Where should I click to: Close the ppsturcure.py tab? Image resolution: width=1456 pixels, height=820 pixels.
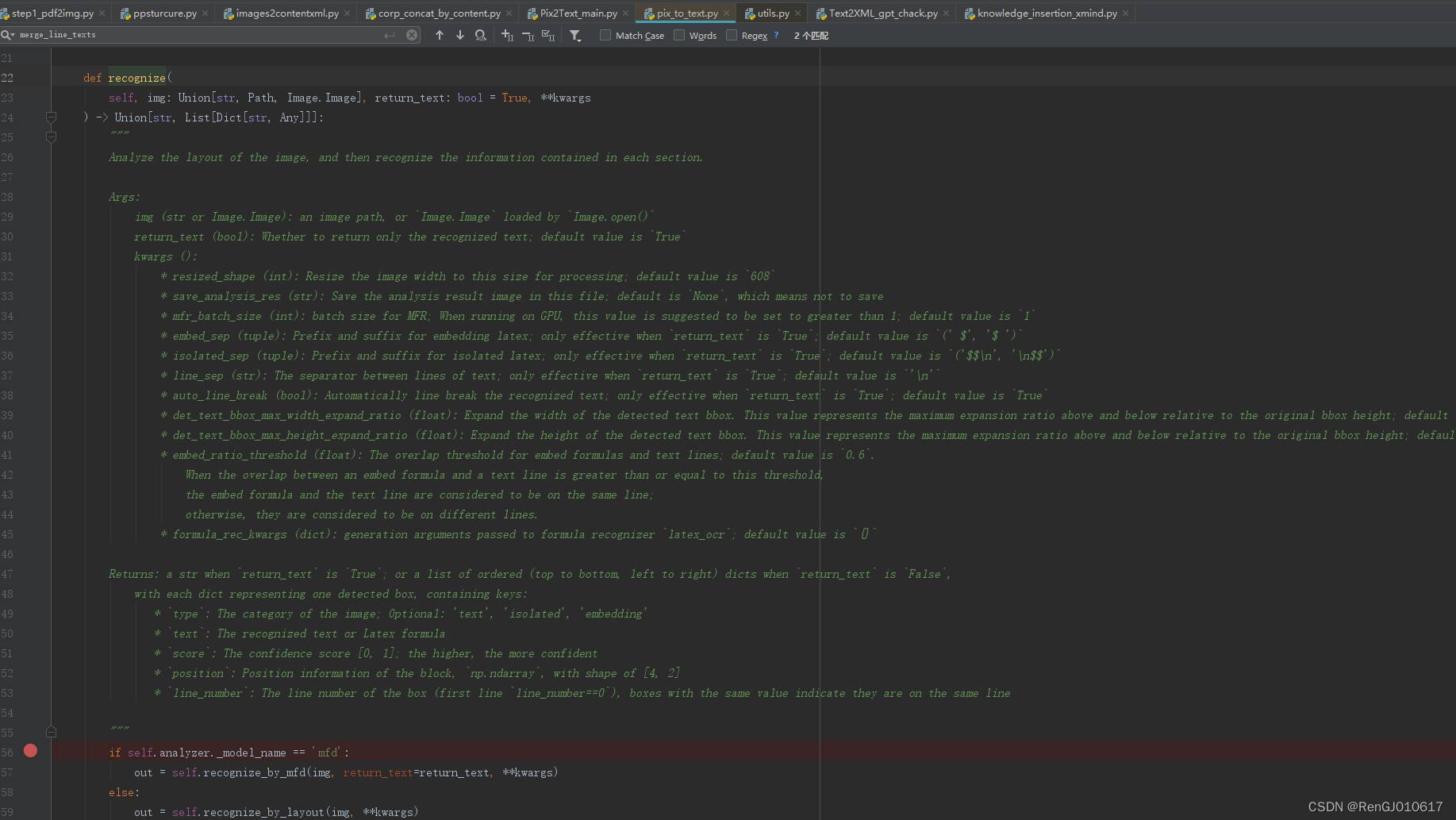[x=206, y=13]
